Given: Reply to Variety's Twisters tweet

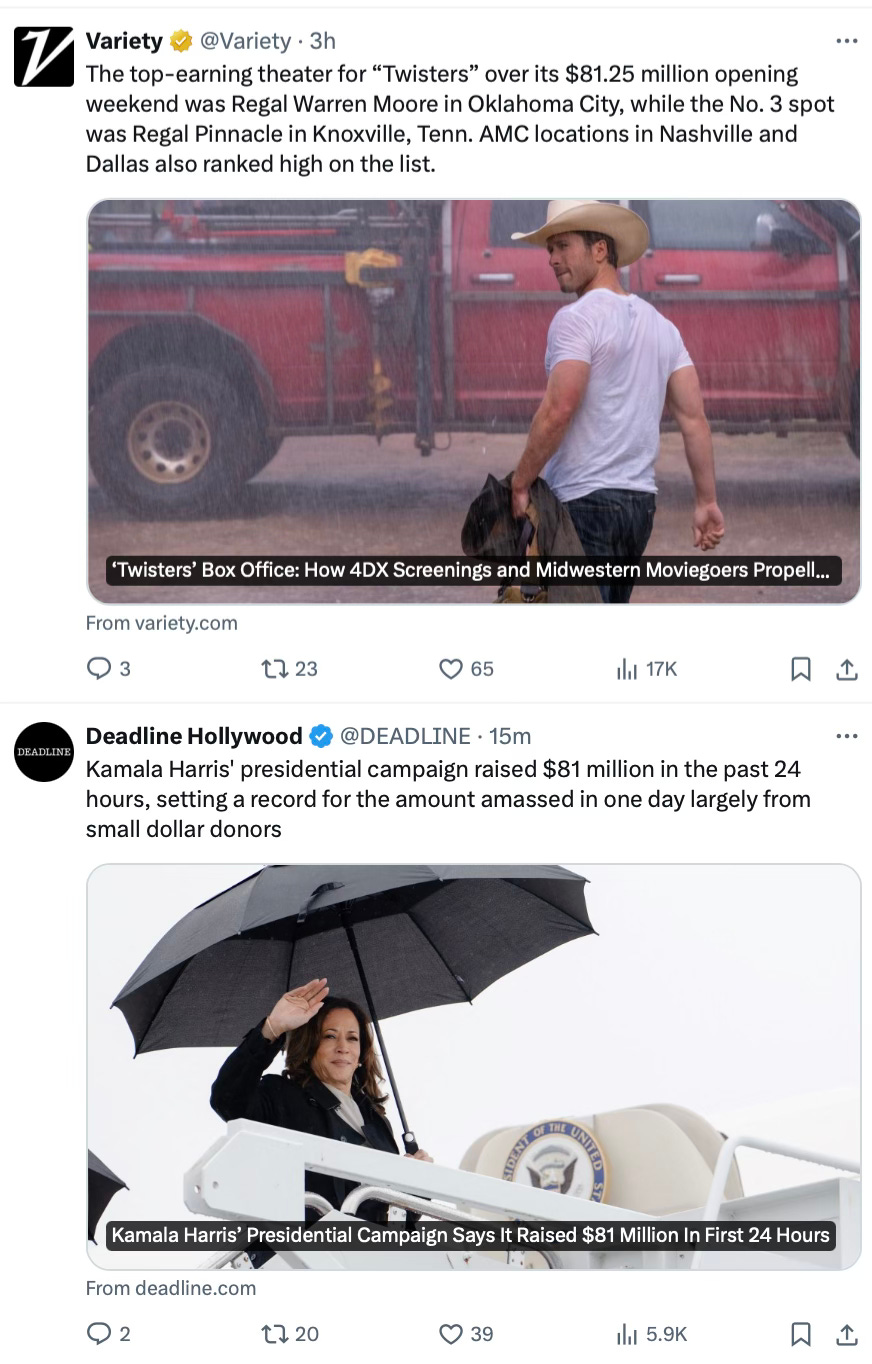Looking at the screenshot, I should 99,669.
